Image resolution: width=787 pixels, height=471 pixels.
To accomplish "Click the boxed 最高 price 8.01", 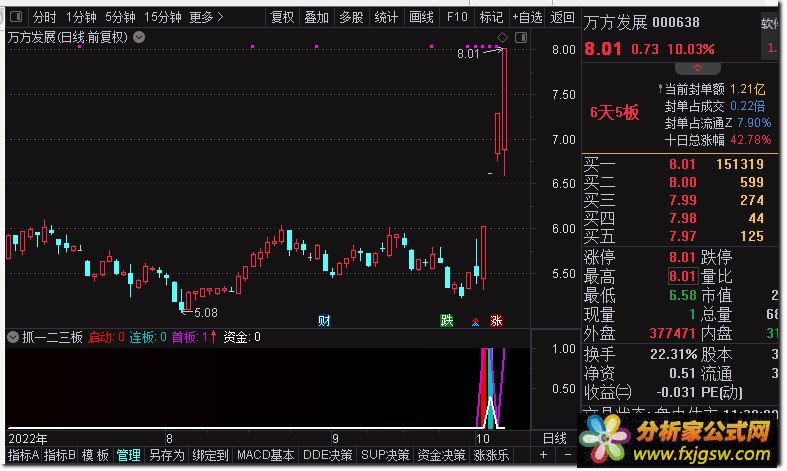I will (x=682, y=276).
